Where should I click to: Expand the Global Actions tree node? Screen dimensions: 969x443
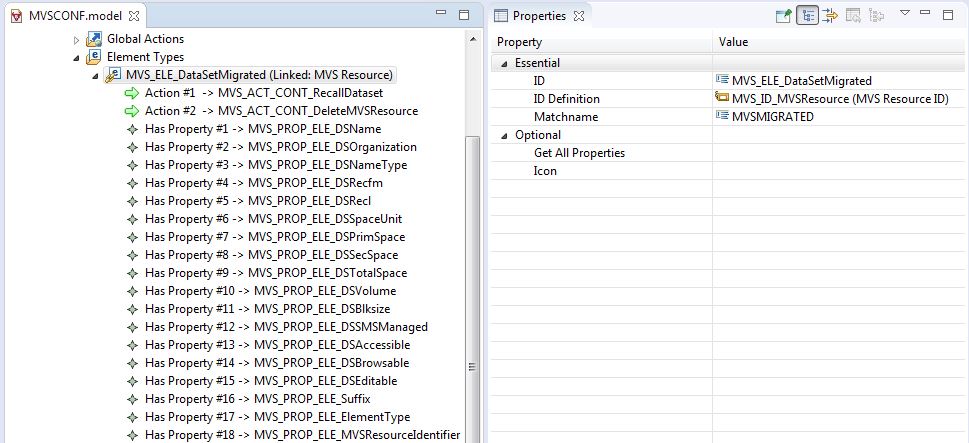77,40
